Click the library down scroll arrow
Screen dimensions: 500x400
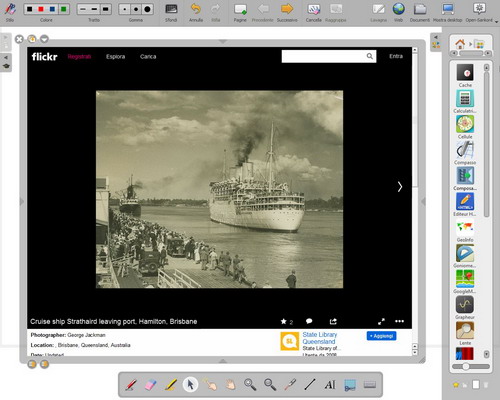[487, 354]
